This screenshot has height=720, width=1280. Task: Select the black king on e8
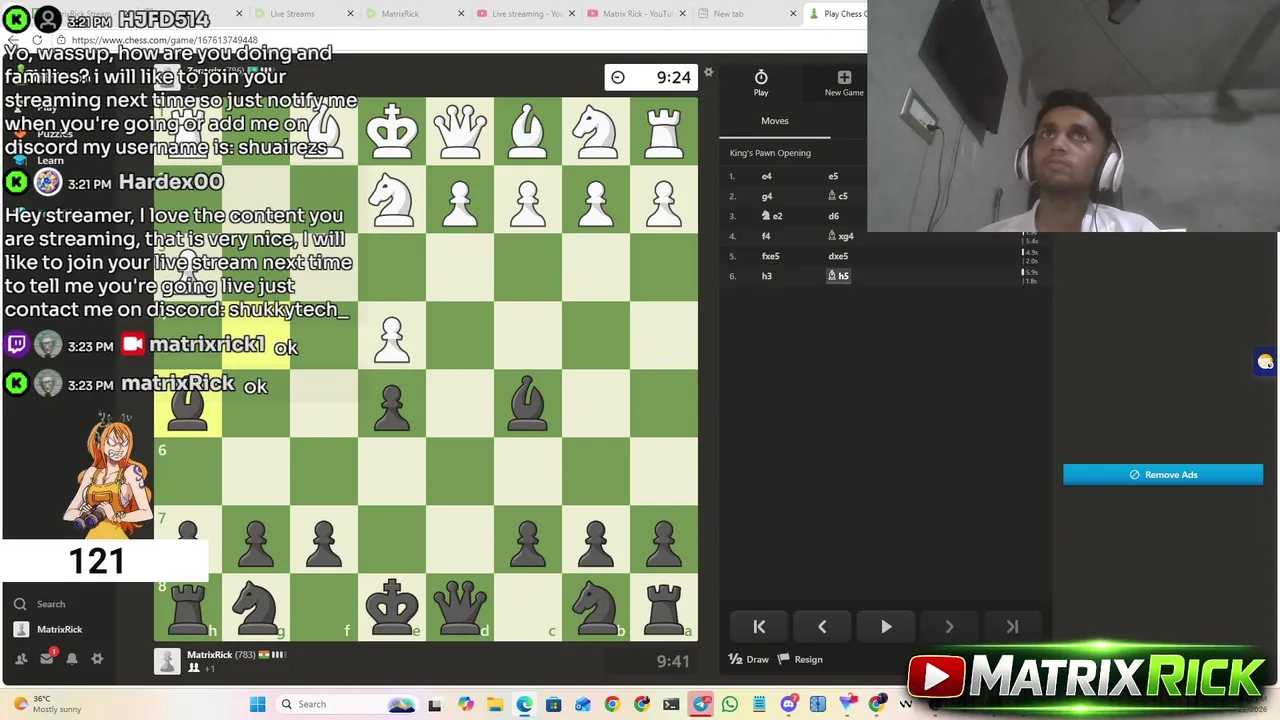click(392, 607)
